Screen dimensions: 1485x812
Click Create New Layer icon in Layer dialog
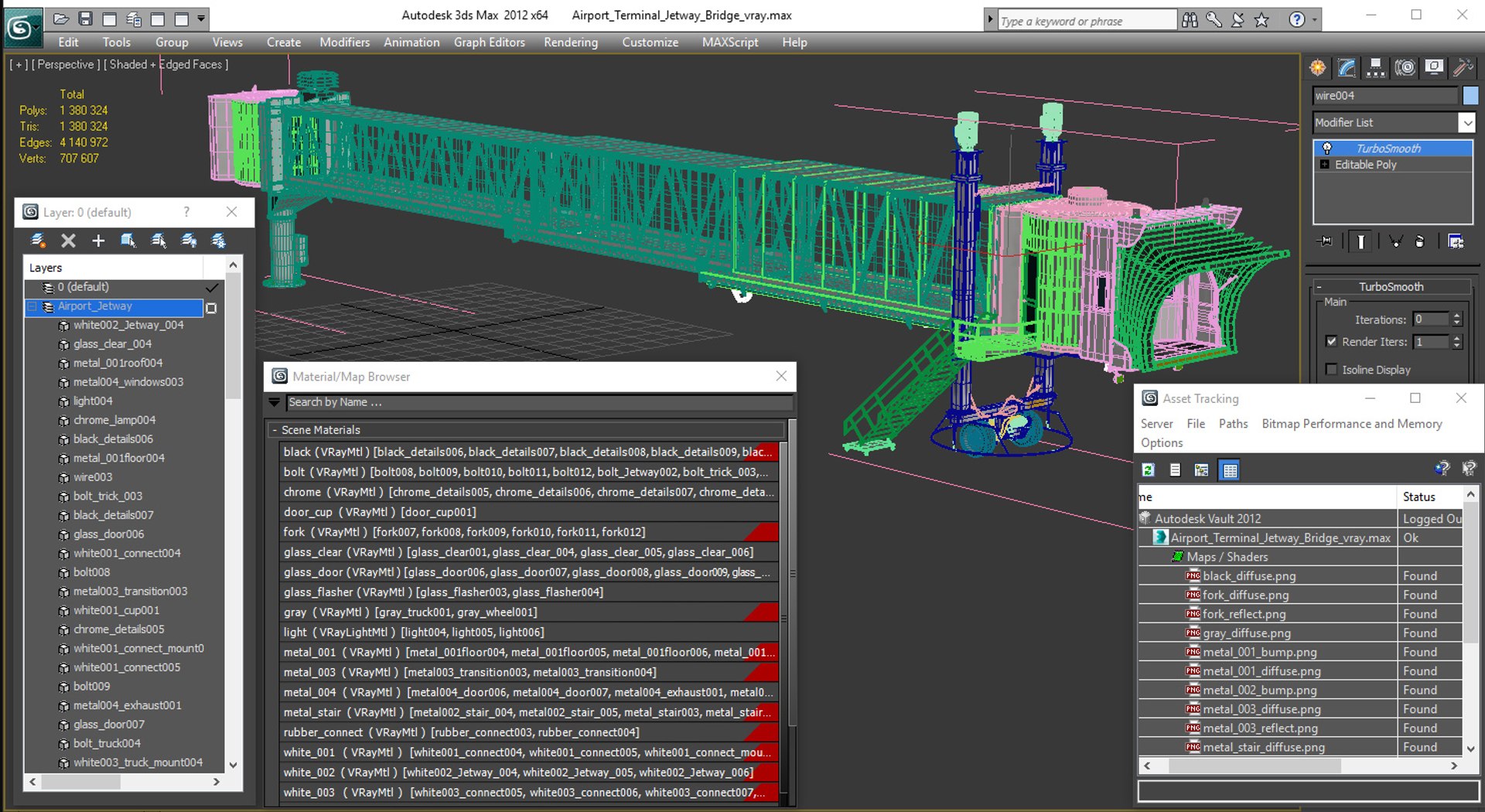pos(38,241)
